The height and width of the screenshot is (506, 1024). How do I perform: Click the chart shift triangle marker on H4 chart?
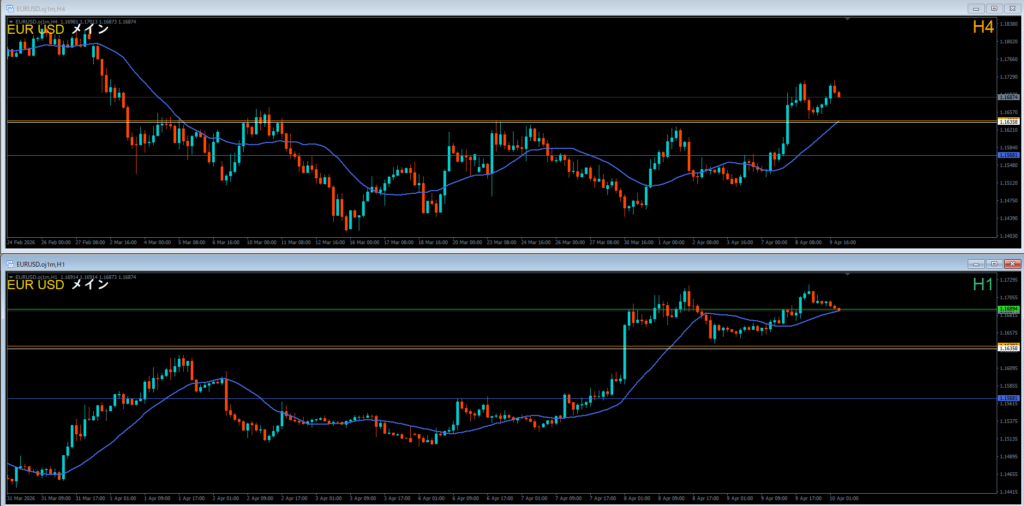click(x=848, y=18)
